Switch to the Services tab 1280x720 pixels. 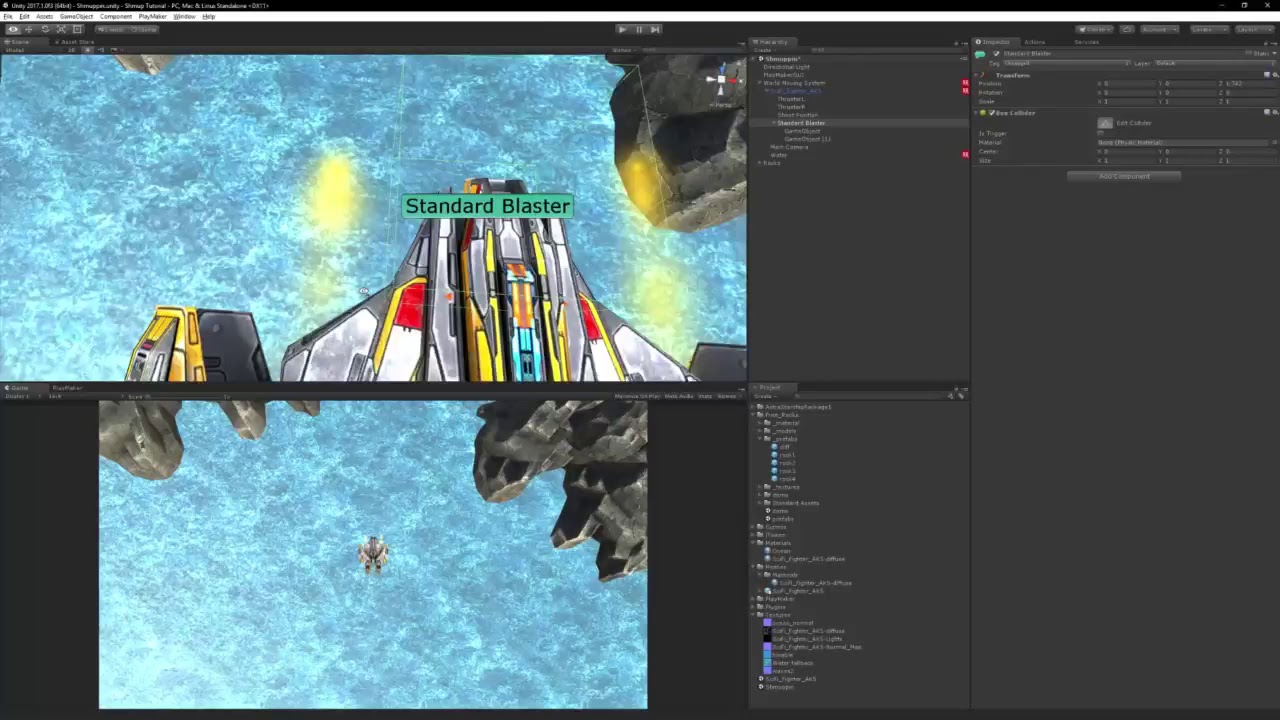click(1086, 42)
